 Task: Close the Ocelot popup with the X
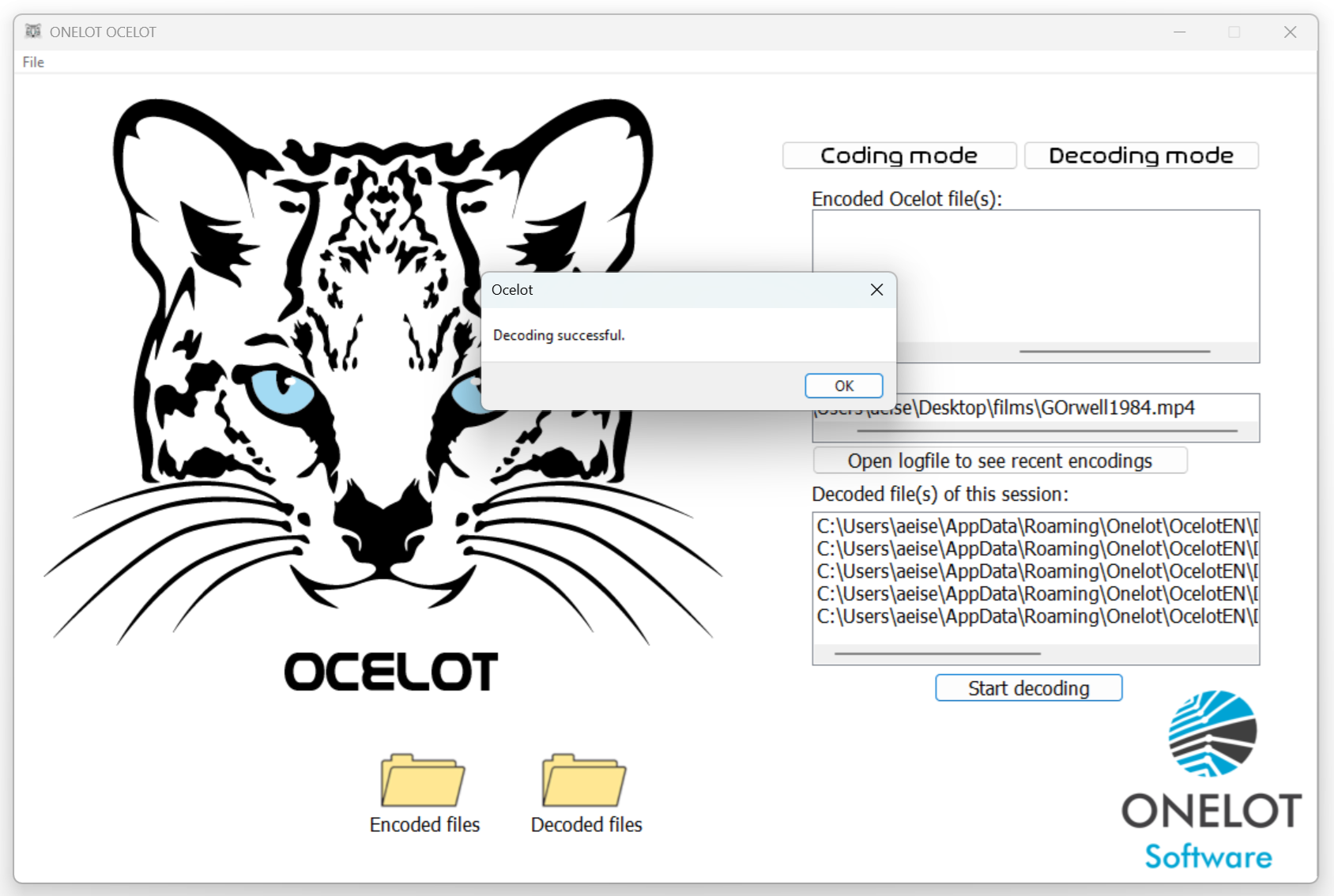click(x=876, y=289)
